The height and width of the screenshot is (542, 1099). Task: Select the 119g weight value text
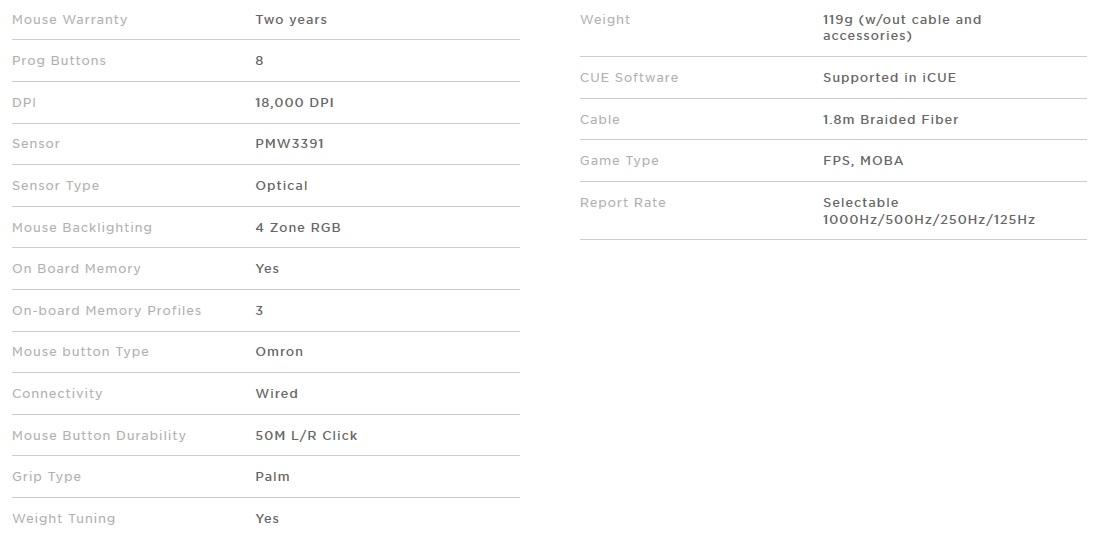point(902,28)
